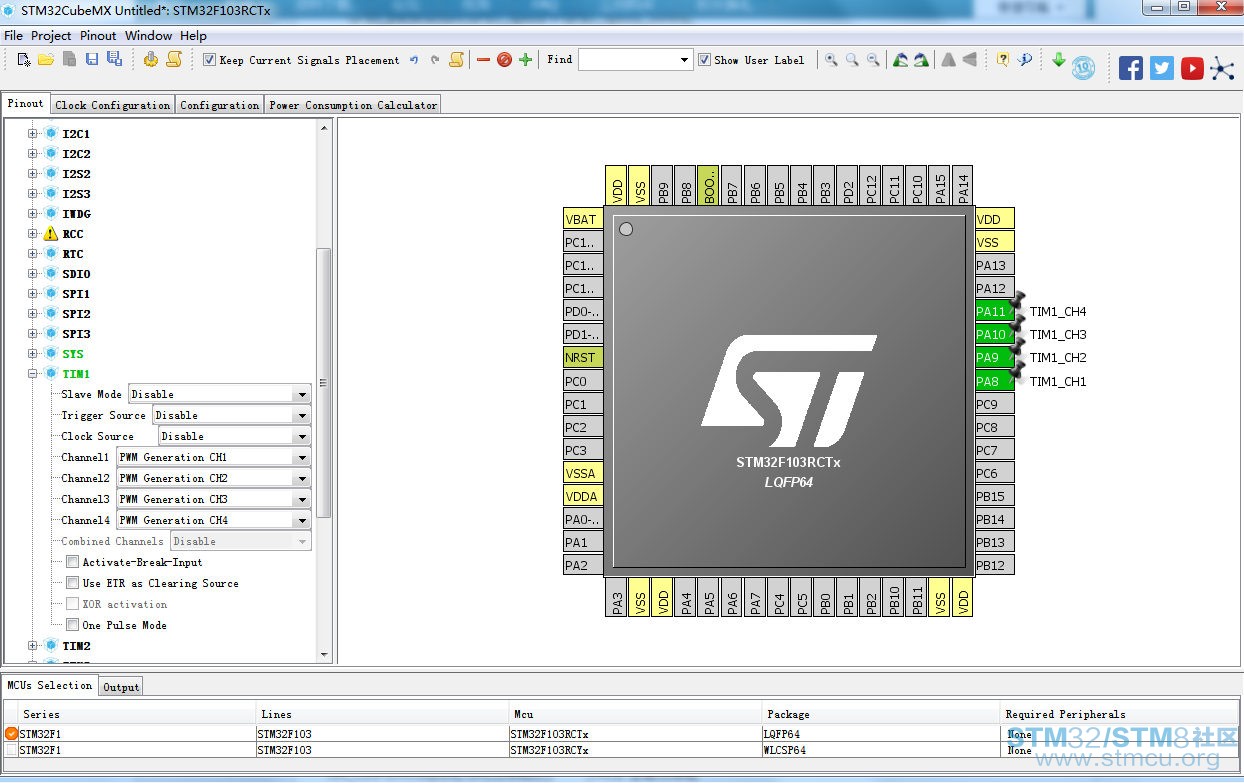Screen dimensions: 1244x783
Task: Open the Slave Mode dropdown
Action: point(219,394)
